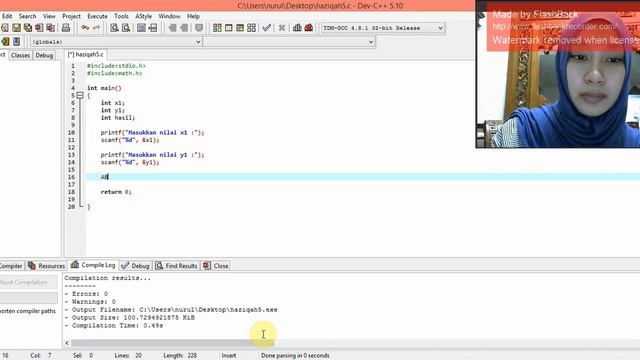The height and width of the screenshot is (360, 640).
Task: Click Compile and Run icon
Action: [x=240, y=28]
